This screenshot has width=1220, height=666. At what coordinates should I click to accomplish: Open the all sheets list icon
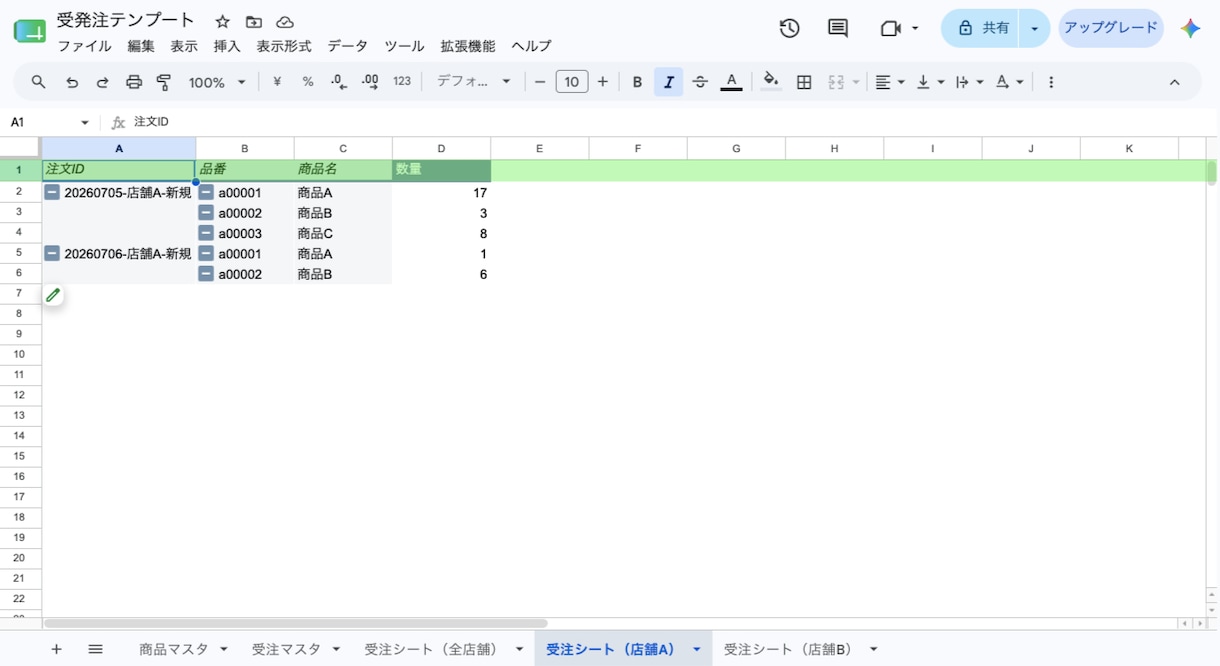pyautogui.click(x=95, y=649)
